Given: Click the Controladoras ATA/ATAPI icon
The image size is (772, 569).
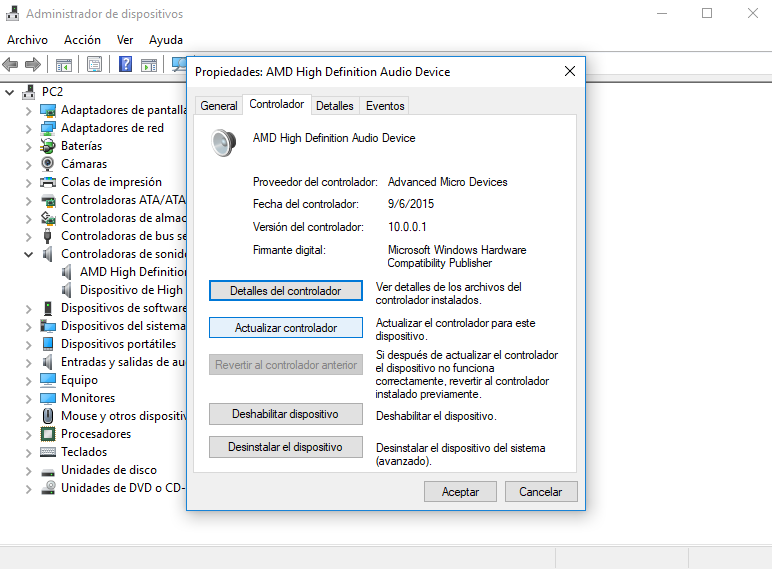Looking at the screenshot, I should pos(48,200).
